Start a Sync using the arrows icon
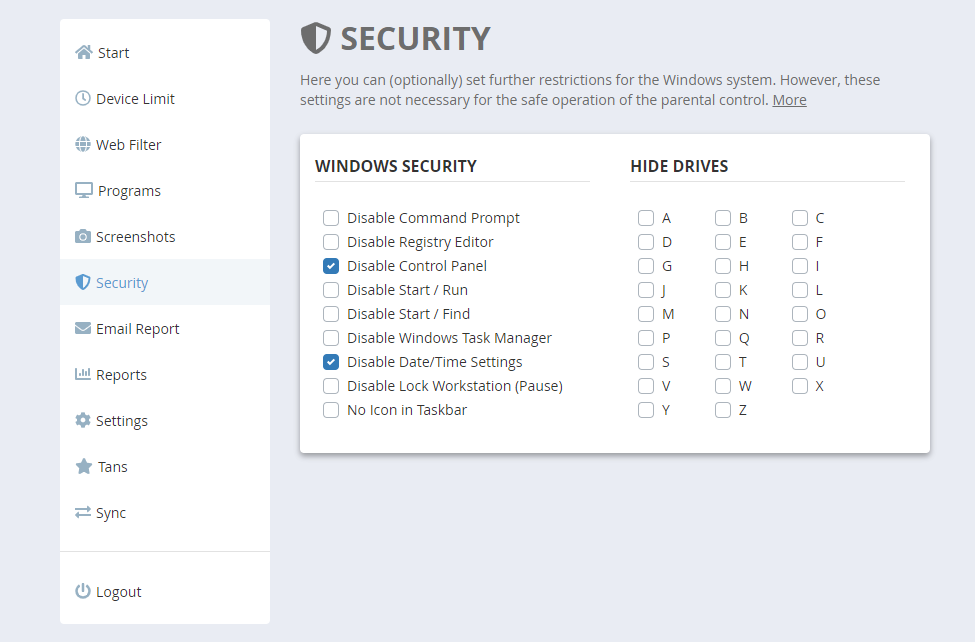Screen dimensions: 975x642 tap(82, 512)
